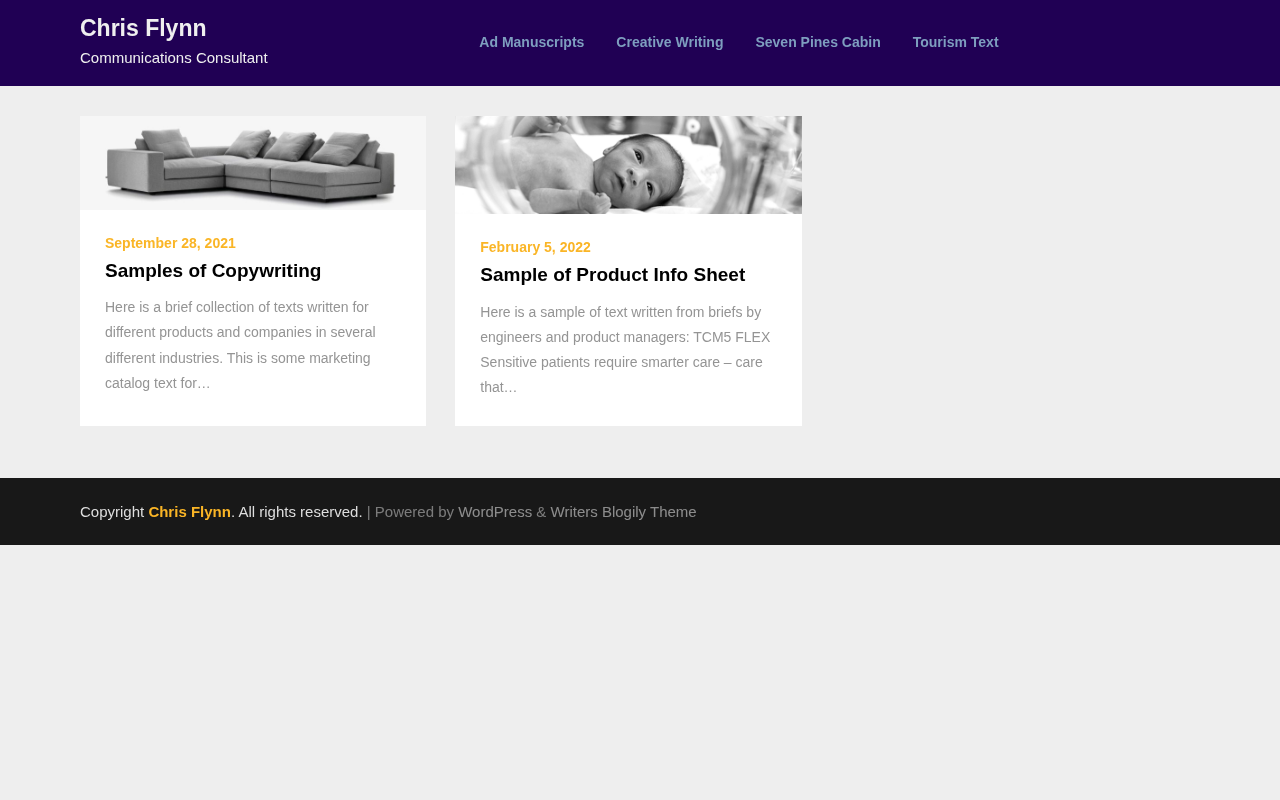
Task: Open the Ad Manuscripts menu item
Action: pyautogui.click(x=531, y=42)
